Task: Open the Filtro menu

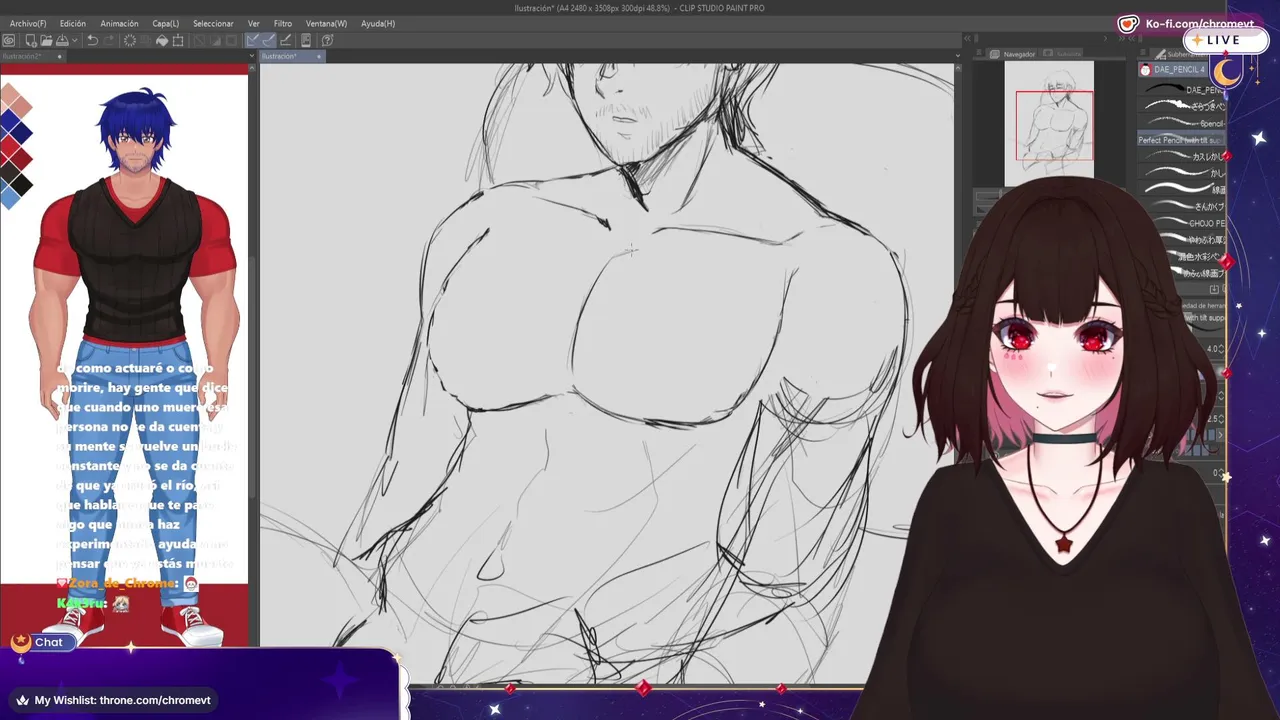Action: pos(283,23)
